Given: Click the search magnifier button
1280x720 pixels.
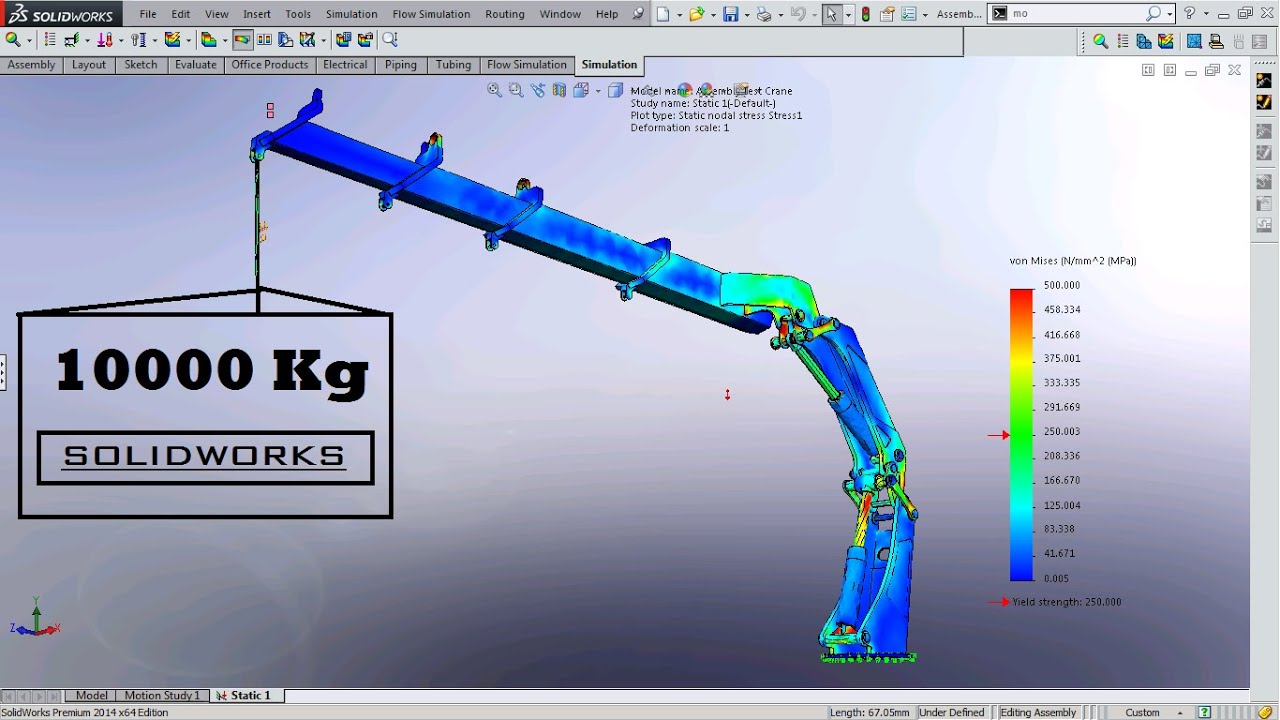Looking at the screenshot, I should 1153,14.
